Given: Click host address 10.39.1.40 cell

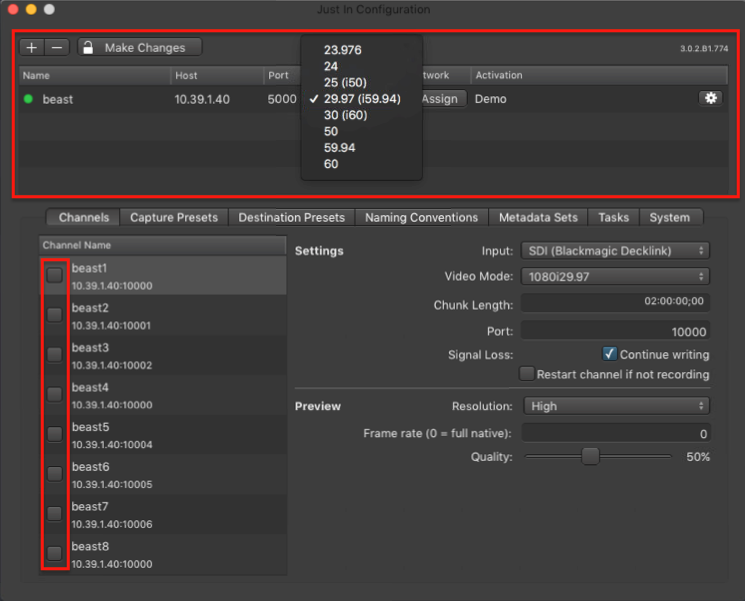Looking at the screenshot, I should coord(202,99).
